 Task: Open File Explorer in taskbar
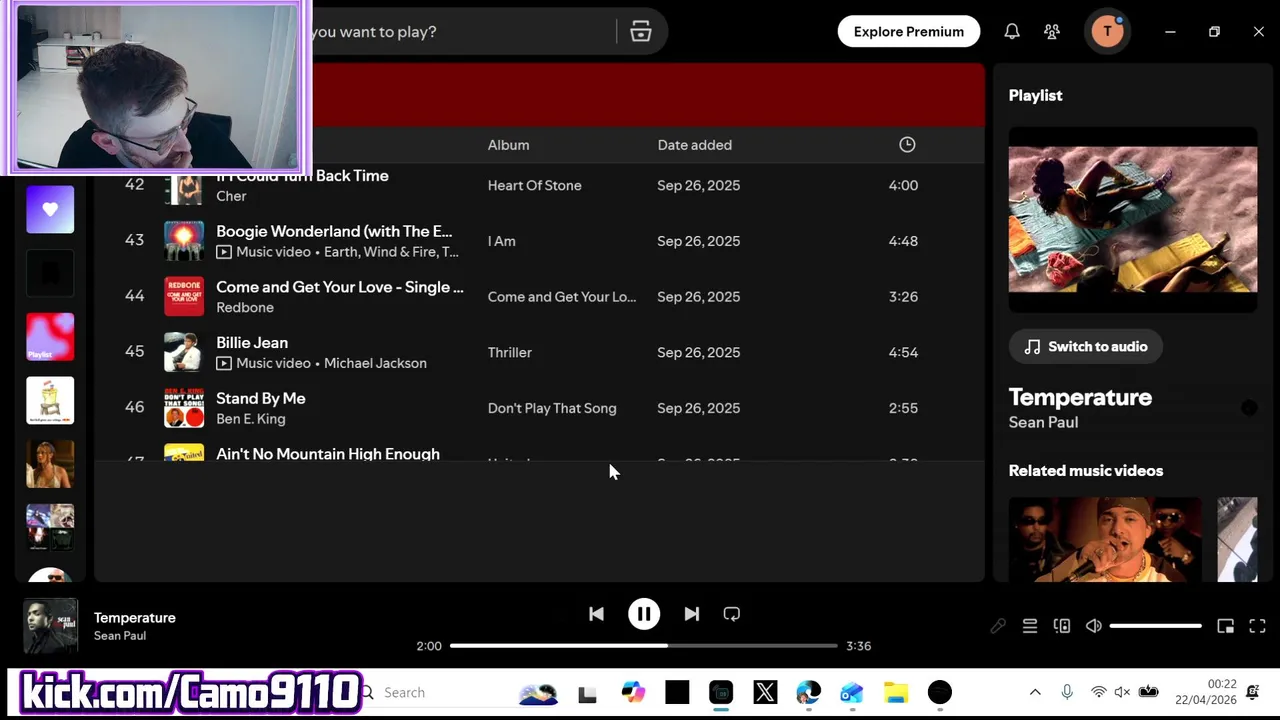coord(895,692)
